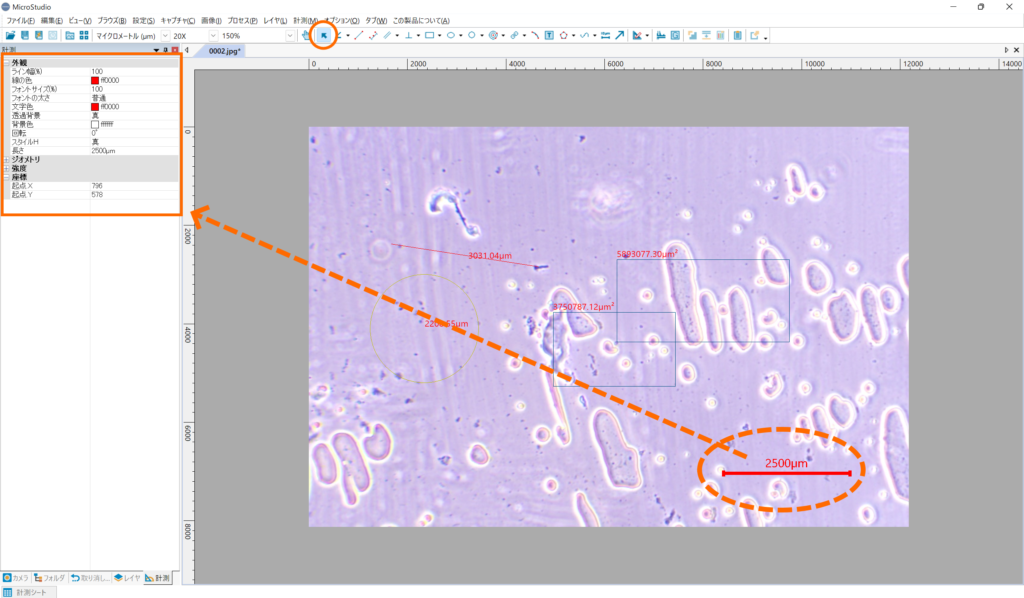Image resolution: width=1024 pixels, height=598 pixels.
Task: Select the arrow pointer selection tool
Action: (x=324, y=35)
